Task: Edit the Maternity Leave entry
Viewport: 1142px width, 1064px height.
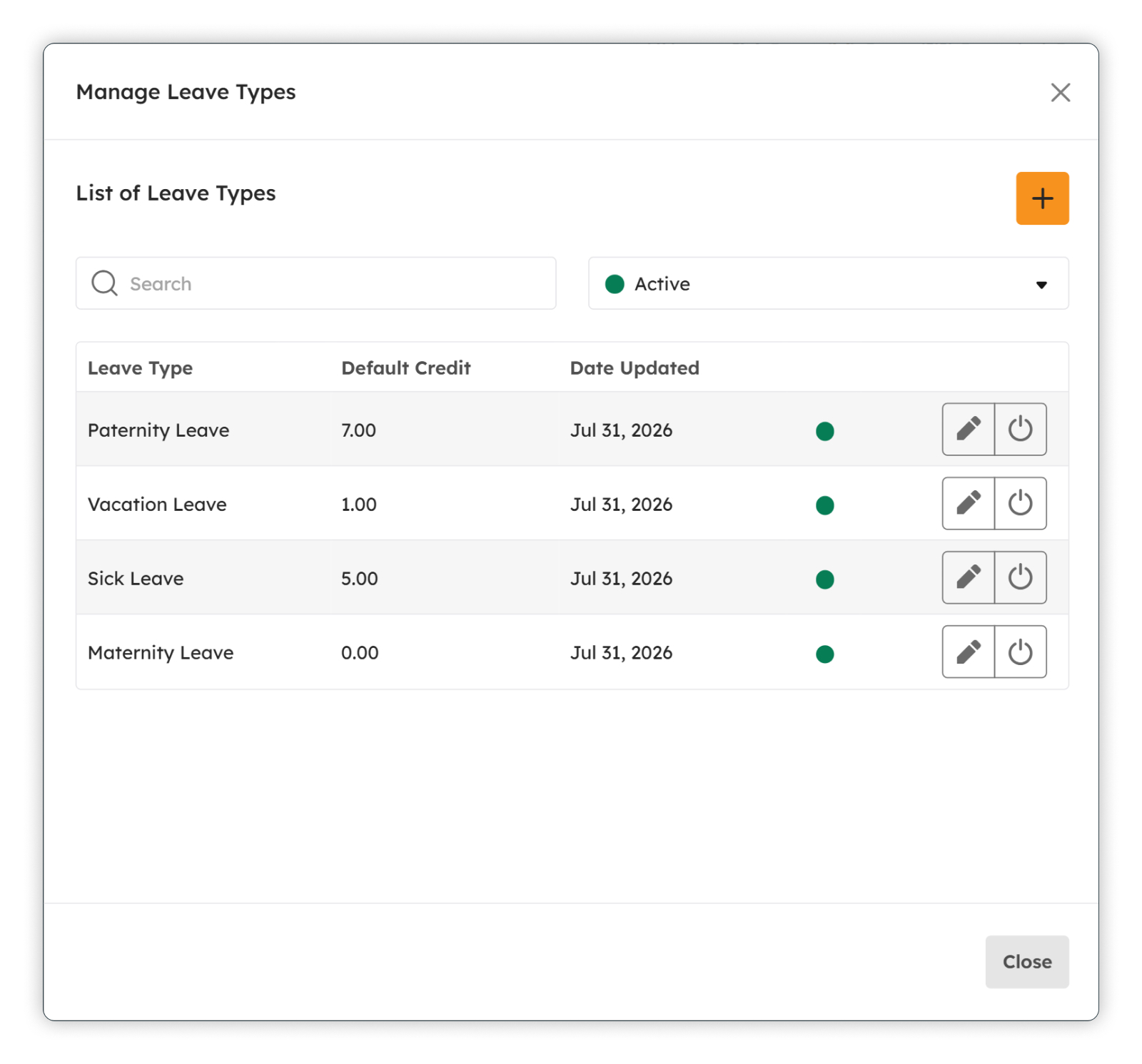Action: 968,652
